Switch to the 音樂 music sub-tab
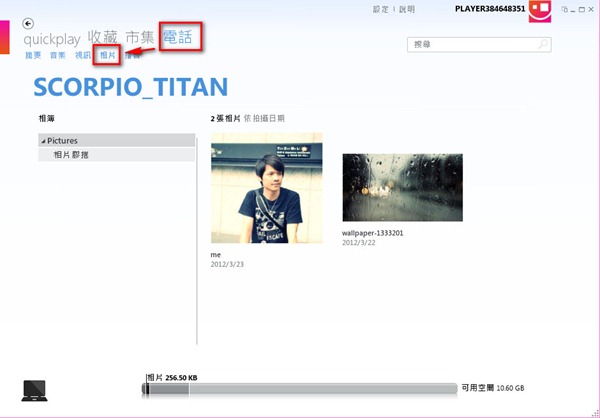The image size is (600, 418). [x=58, y=55]
